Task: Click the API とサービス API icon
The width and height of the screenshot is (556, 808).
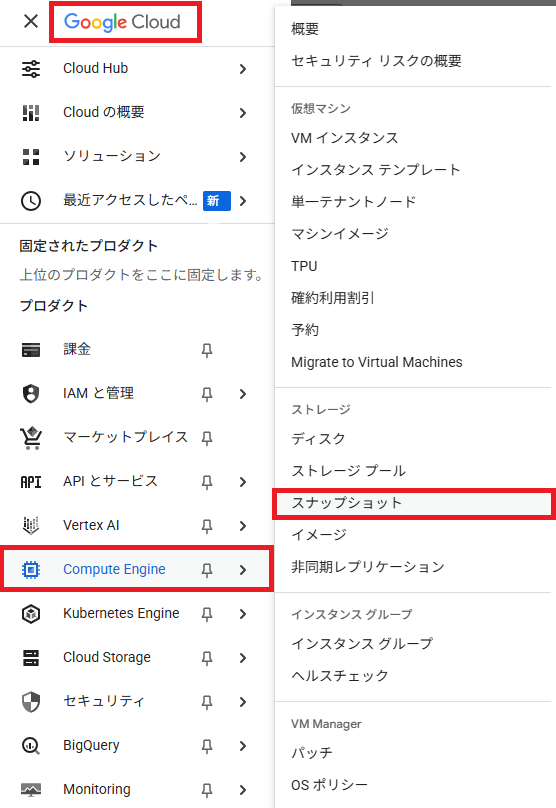Action: pyautogui.click(x=31, y=482)
